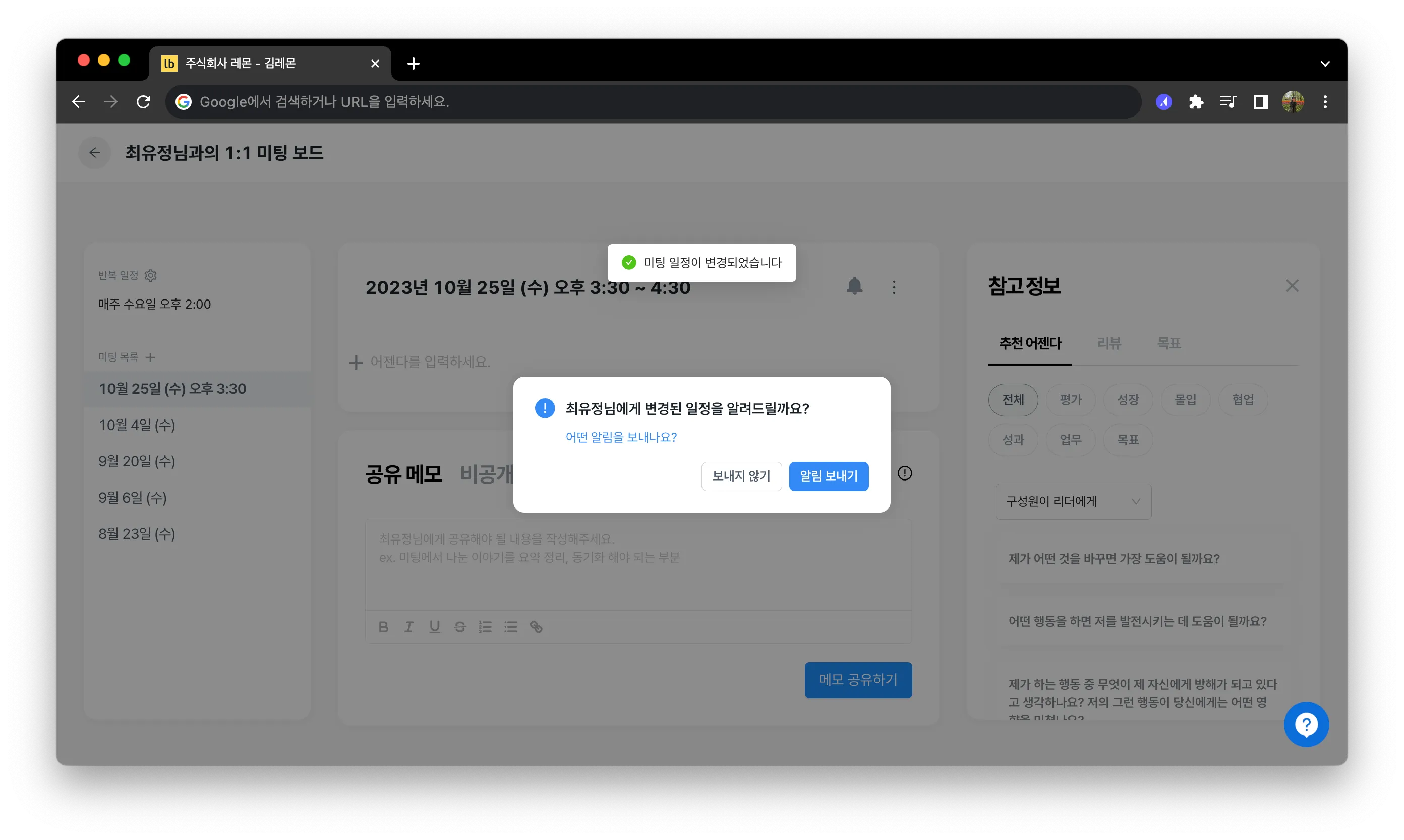
Task: Click the back arrow beside meeting board title
Action: point(94,153)
